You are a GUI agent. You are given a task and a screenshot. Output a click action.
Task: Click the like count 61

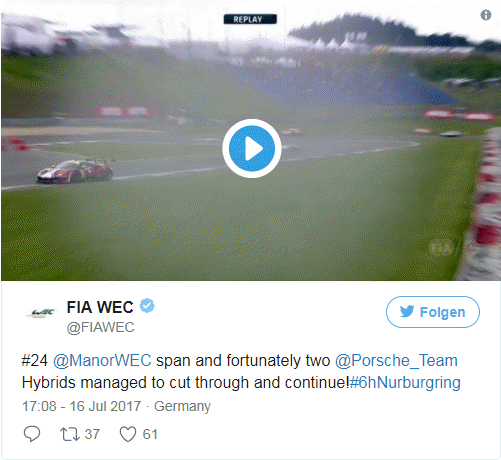(x=150, y=434)
